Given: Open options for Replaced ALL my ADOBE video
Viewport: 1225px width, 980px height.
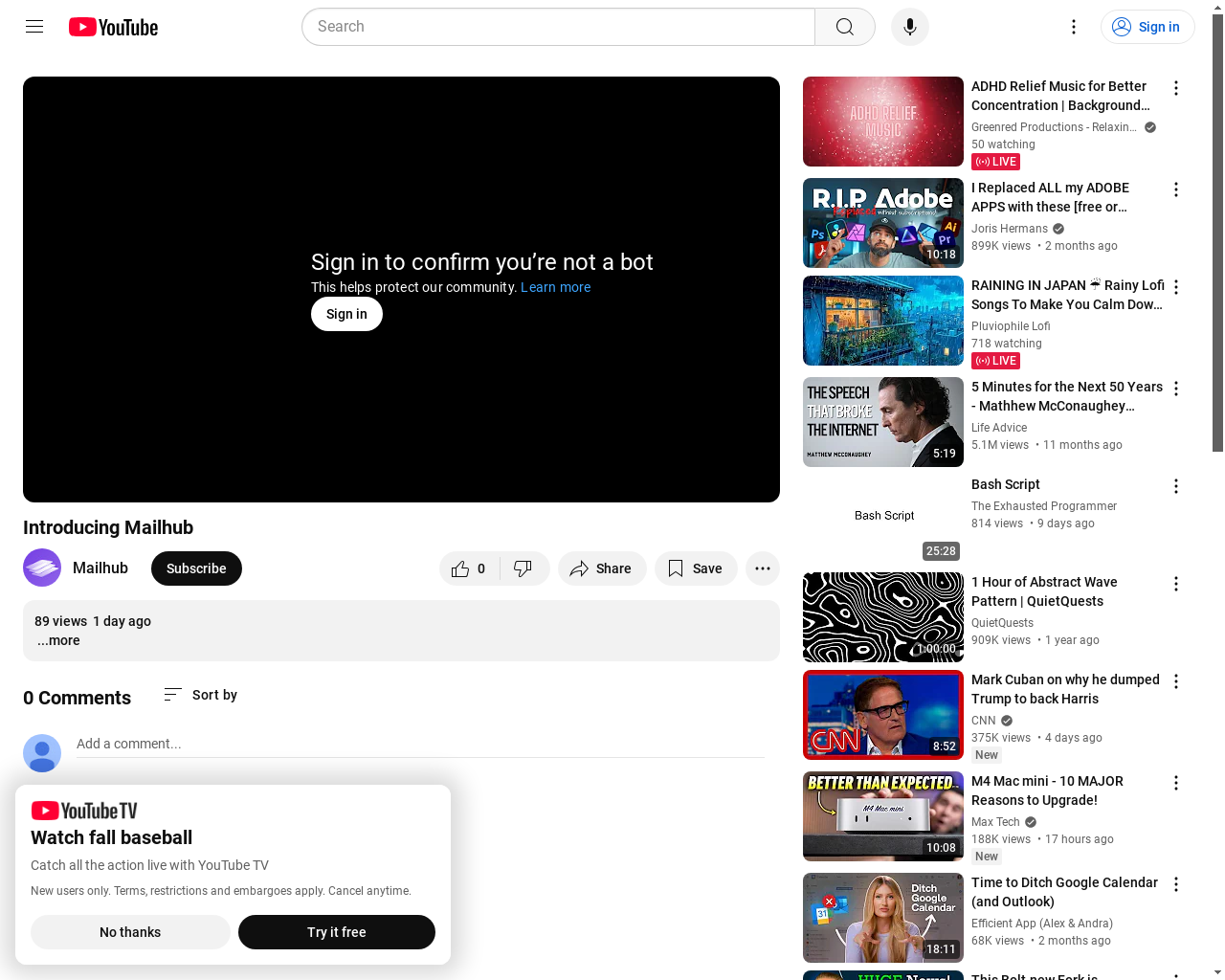Looking at the screenshot, I should [x=1176, y=189].
